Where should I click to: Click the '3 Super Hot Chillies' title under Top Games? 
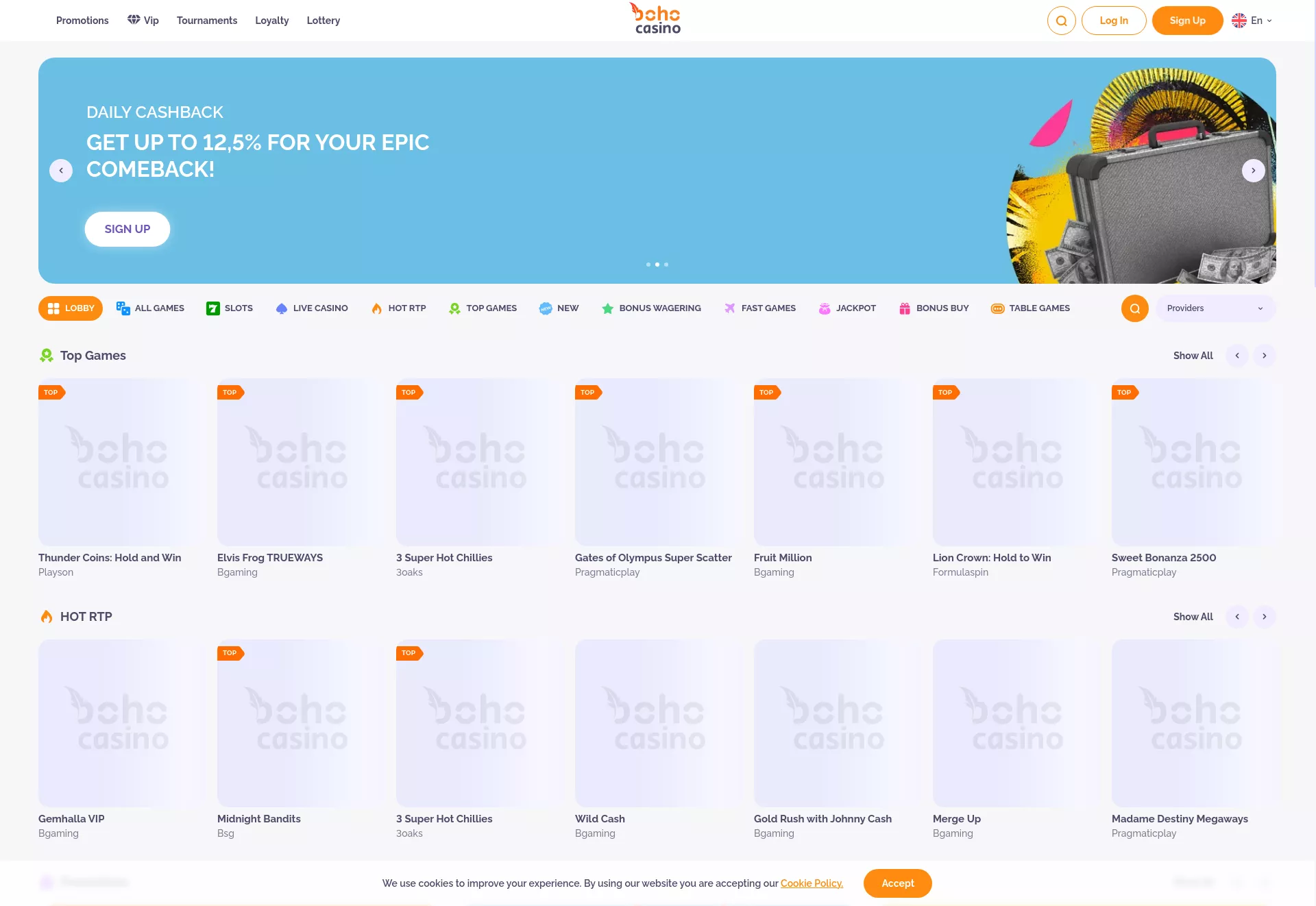[444, 558]
